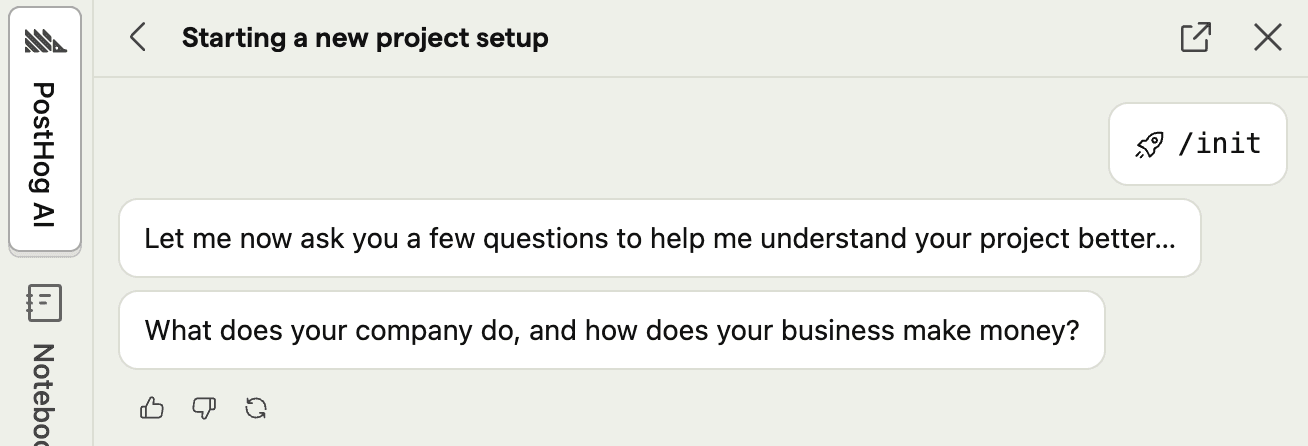Open the chat in a new window
The width and height of the screenshot is (1308, 446).
tap(1196, 38)
